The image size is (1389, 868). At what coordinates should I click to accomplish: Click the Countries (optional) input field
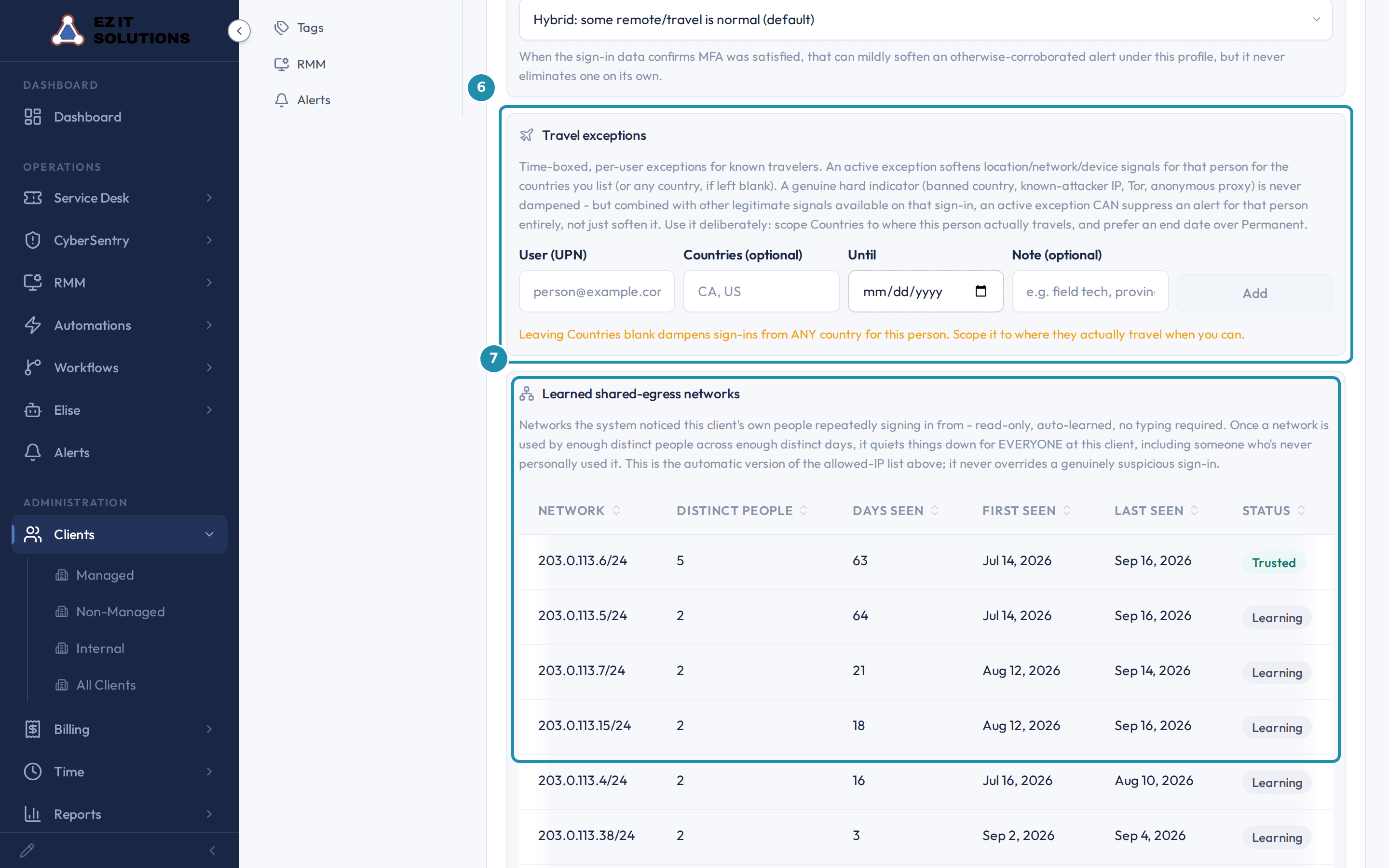[x=761, y=292]
